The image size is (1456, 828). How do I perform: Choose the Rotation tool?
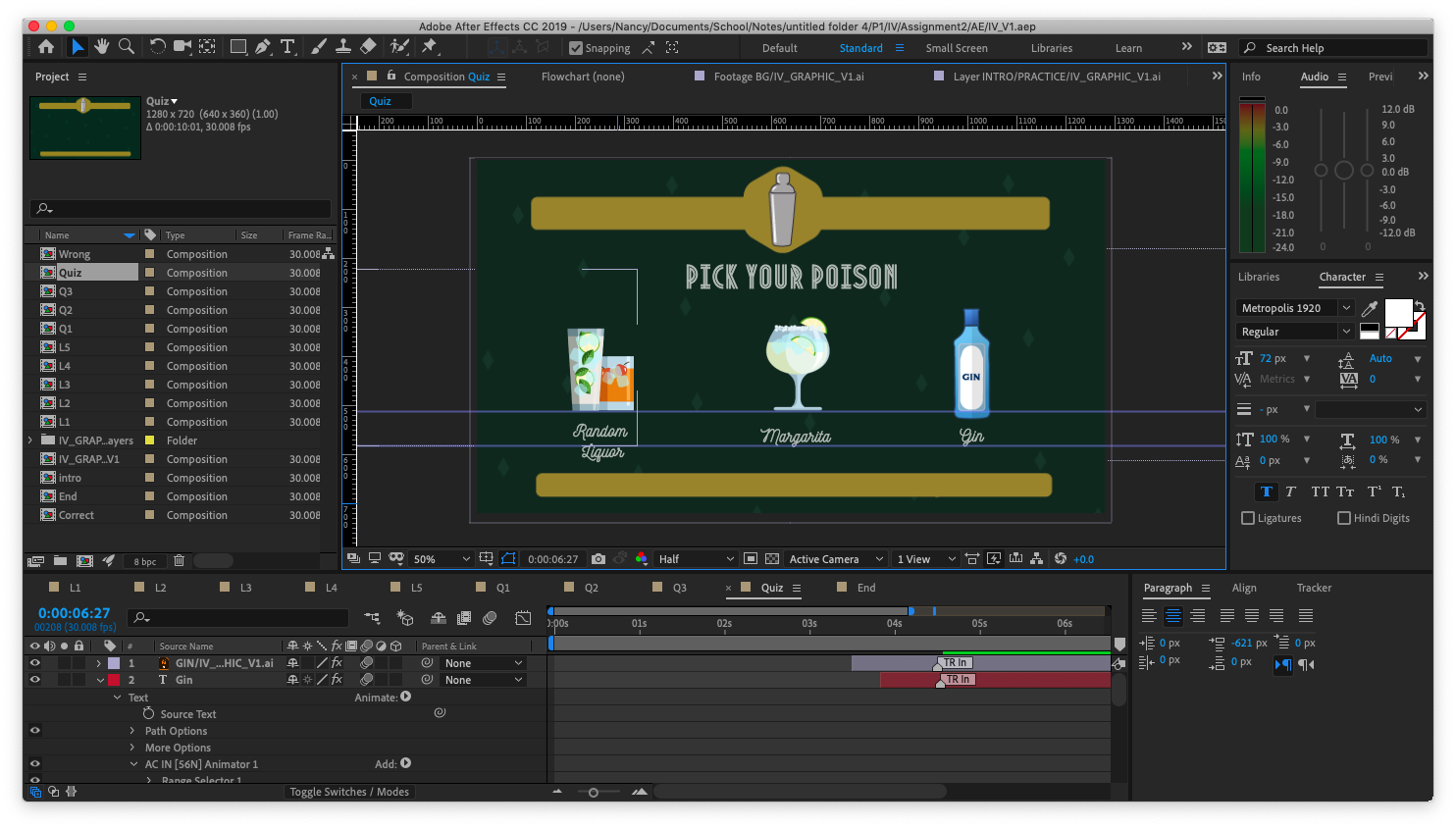157,46
